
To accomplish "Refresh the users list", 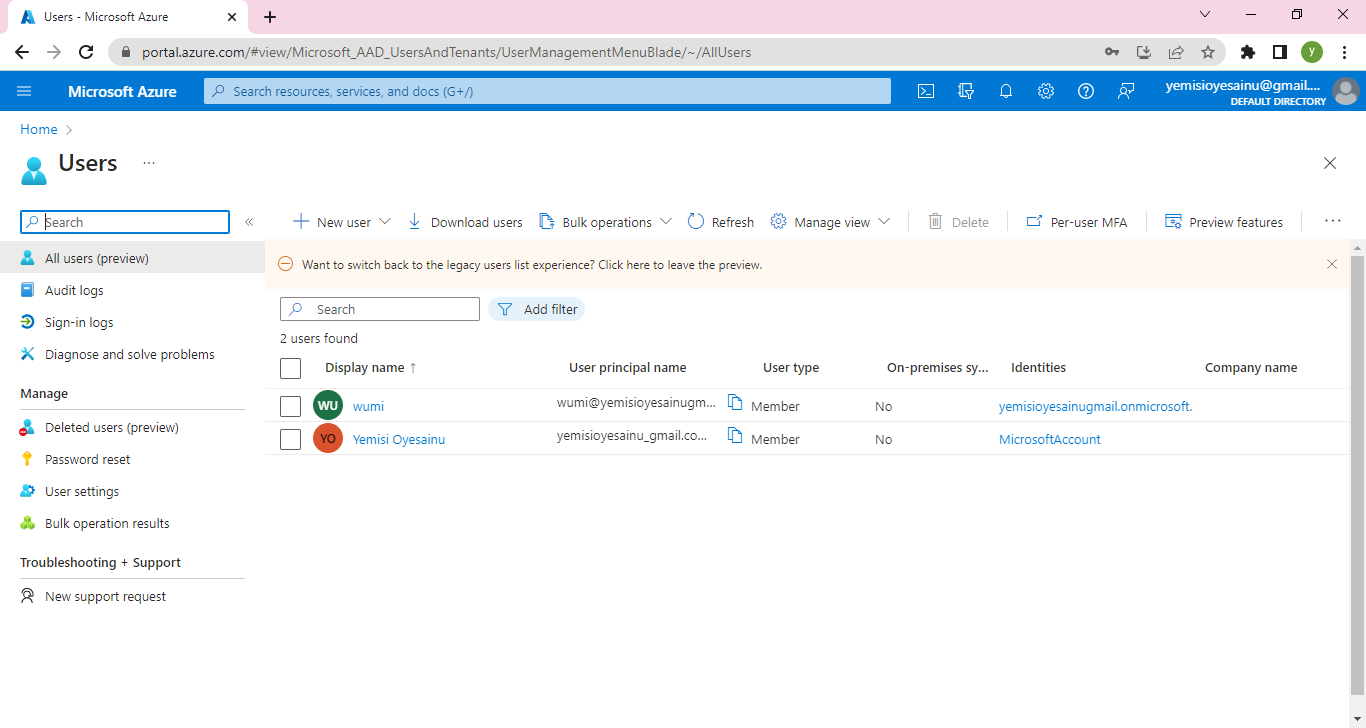I will [x=721, y=222].
